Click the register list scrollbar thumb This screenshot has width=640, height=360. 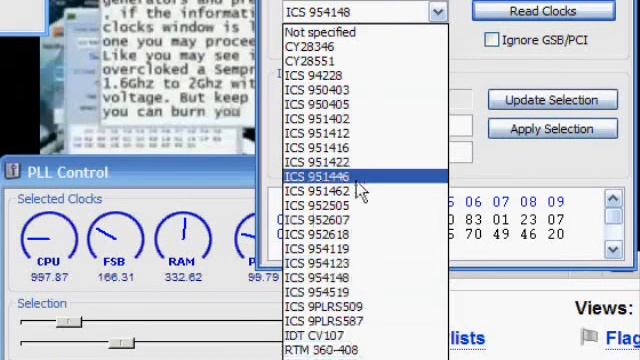click(x=613, y=216)
